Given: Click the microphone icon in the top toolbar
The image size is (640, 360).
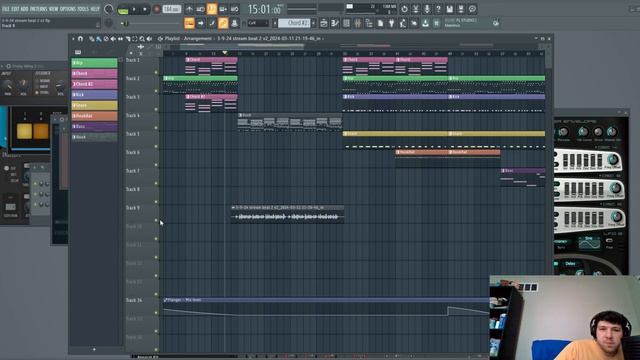Looking at the screenshot, I should tap(427, 9).
